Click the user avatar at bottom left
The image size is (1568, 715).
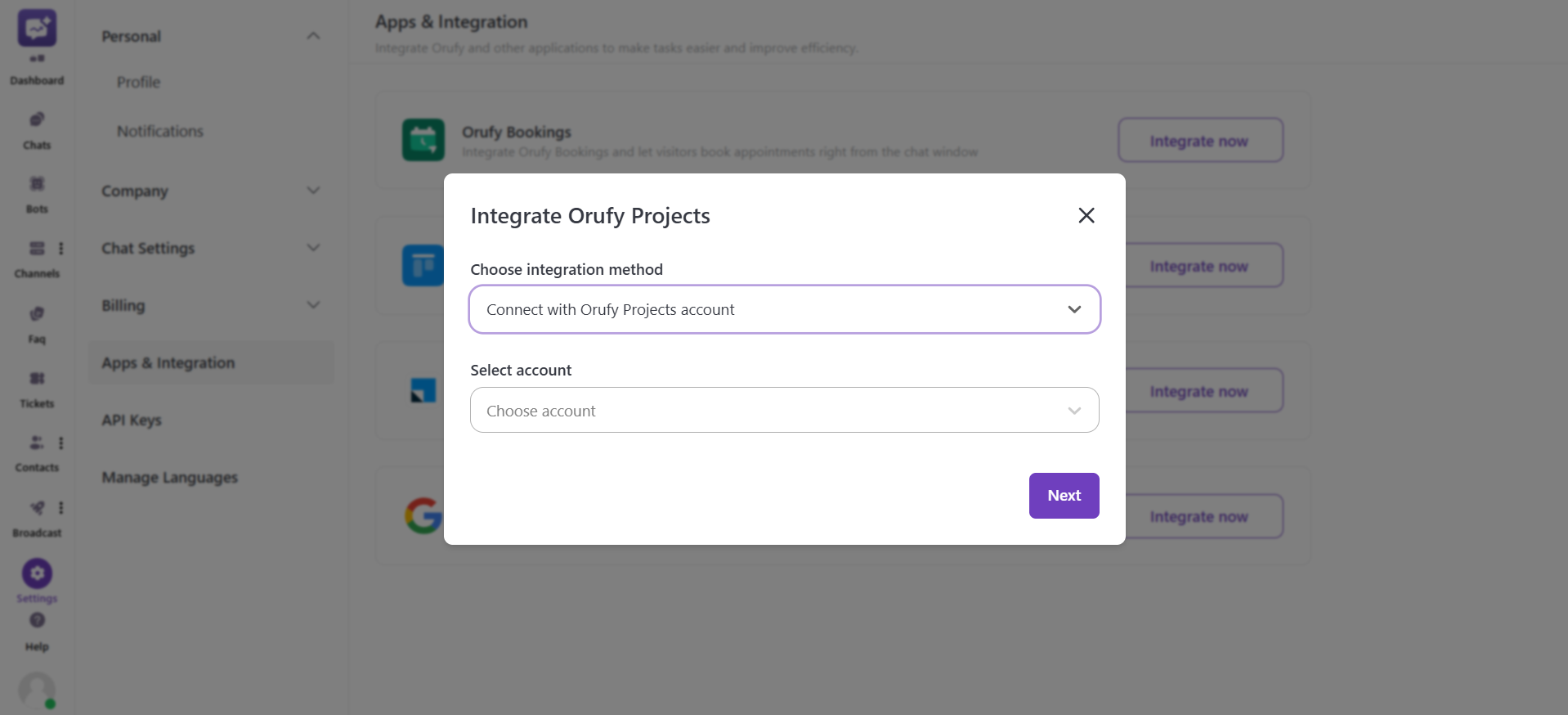pos(36,690)
